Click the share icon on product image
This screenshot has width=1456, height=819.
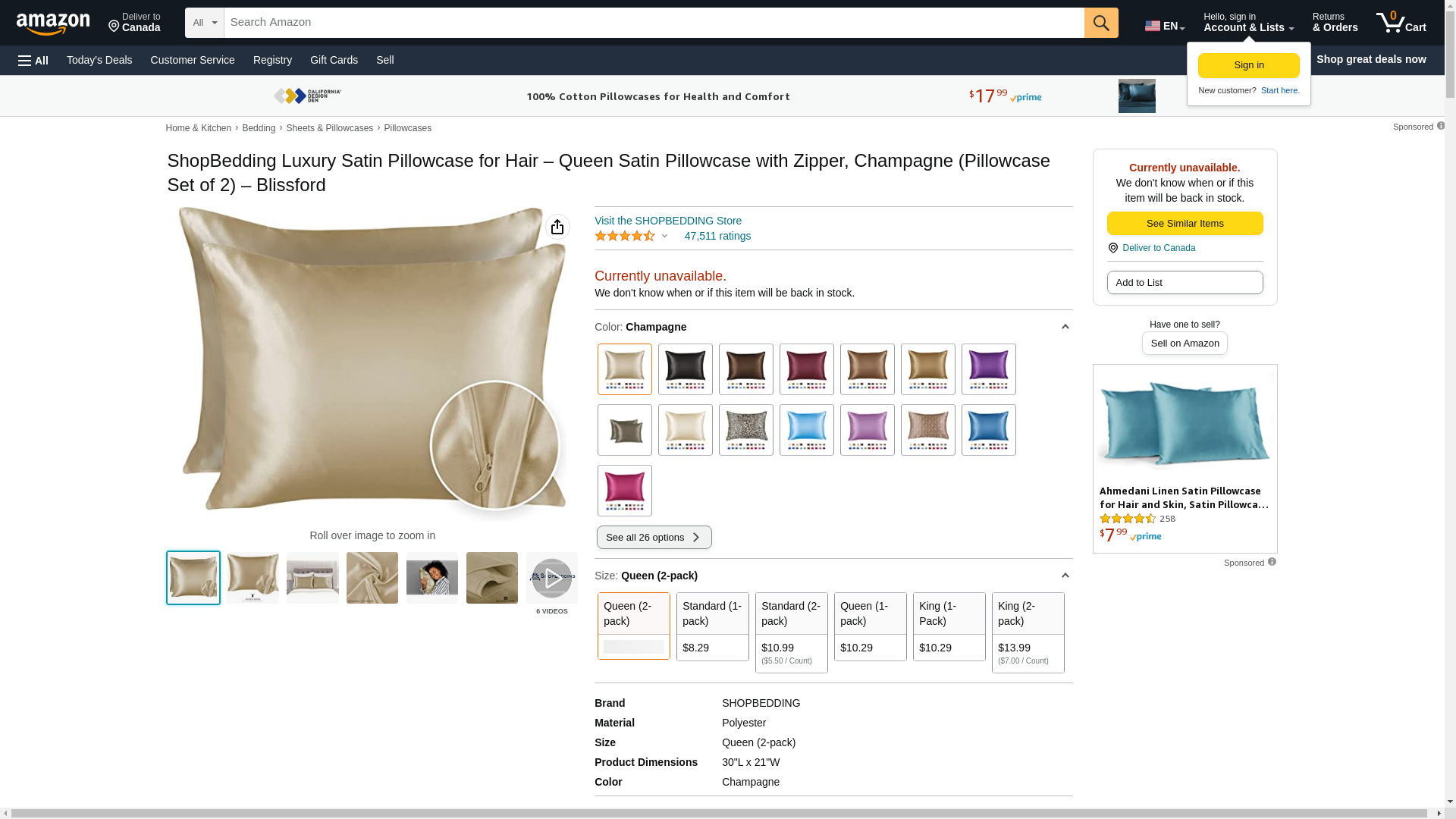pos(557,227)
